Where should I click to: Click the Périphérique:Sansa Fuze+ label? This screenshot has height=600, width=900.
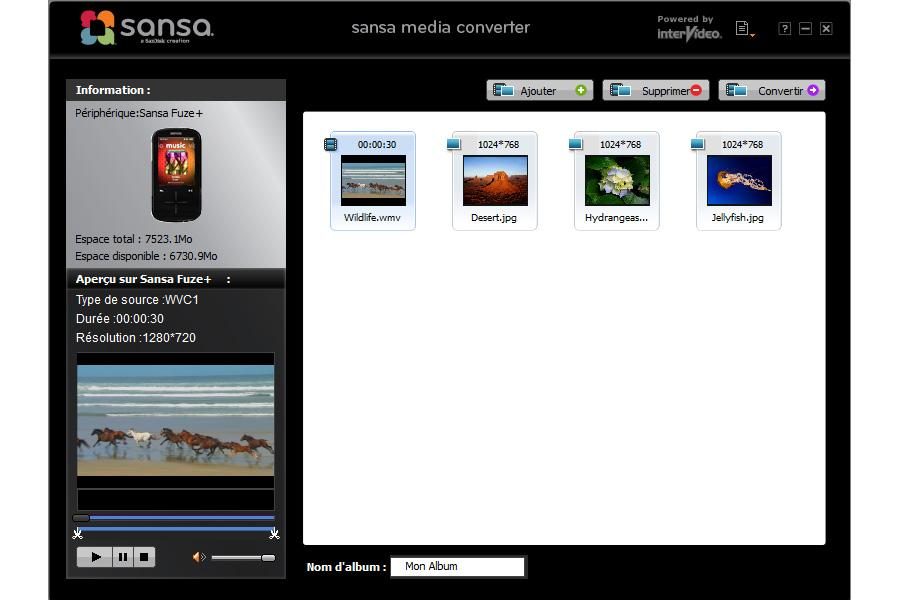point(139,113)
